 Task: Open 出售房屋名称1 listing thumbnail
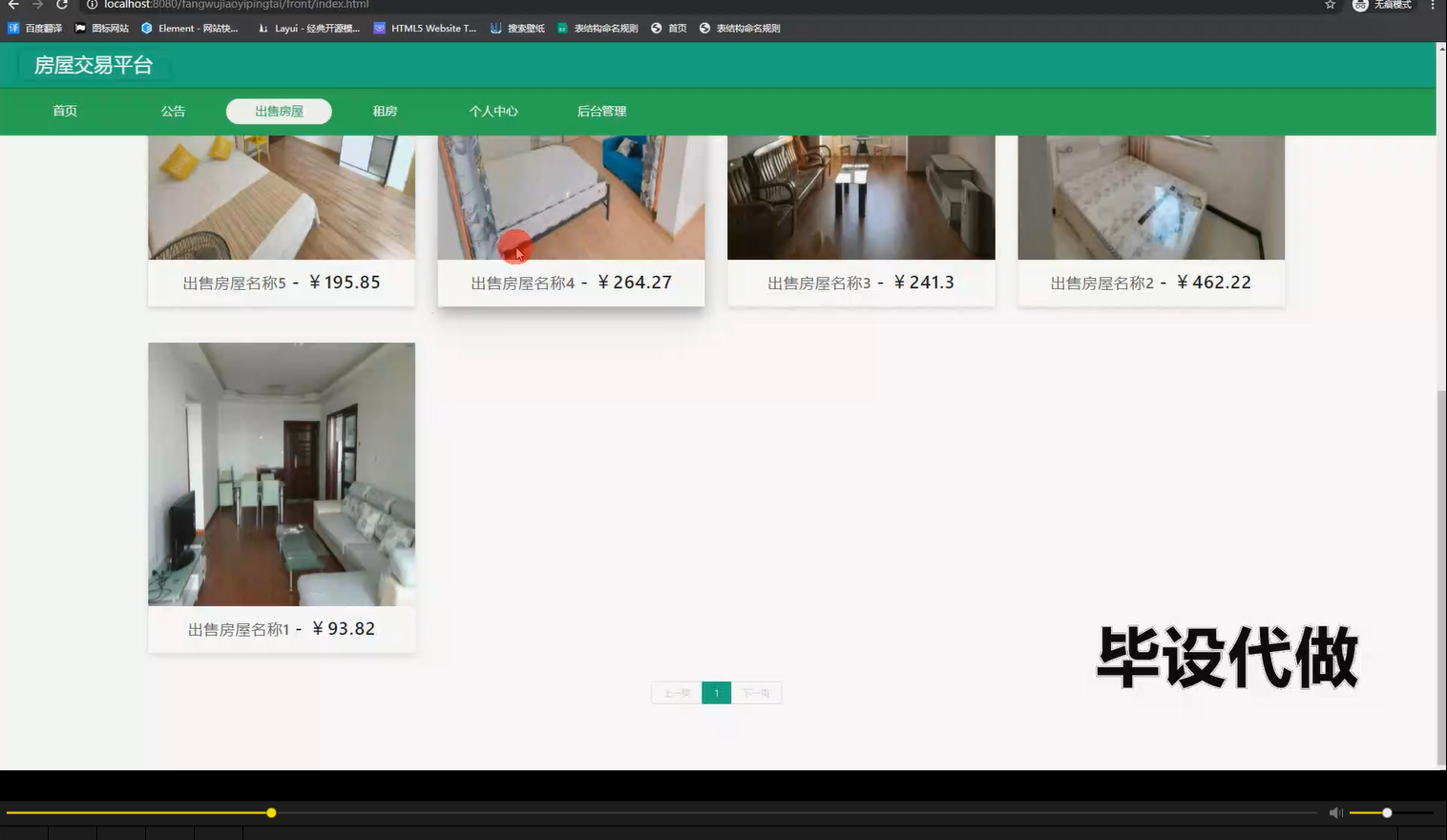click(x=281, y=473)
